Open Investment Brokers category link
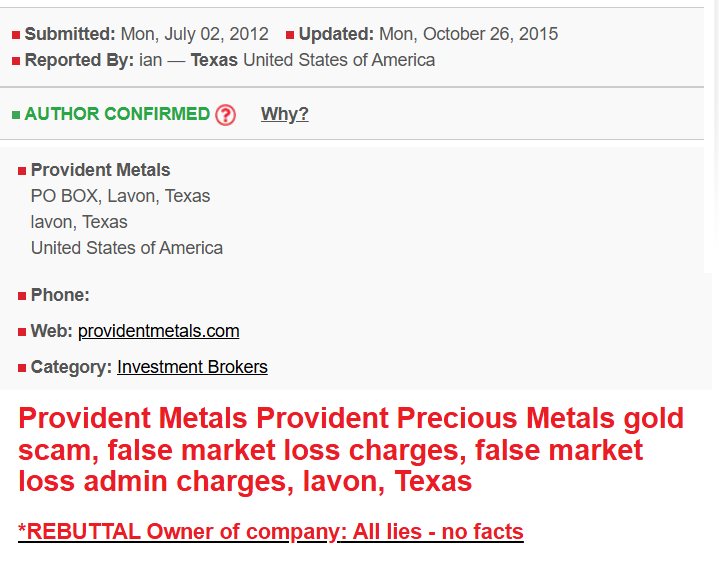 (x=193, y=367)
